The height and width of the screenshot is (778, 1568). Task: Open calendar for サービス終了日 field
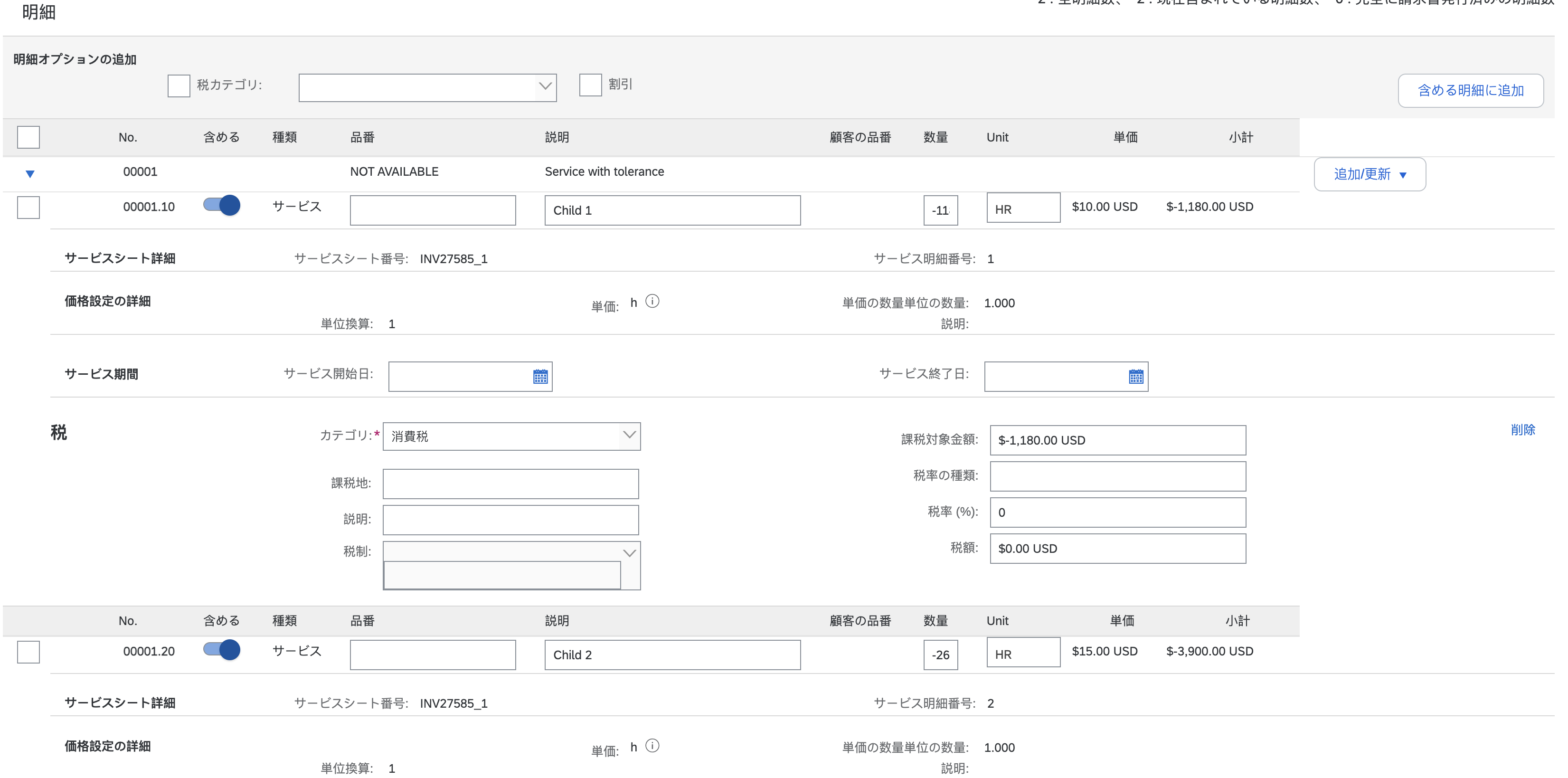pos(1135,377)
